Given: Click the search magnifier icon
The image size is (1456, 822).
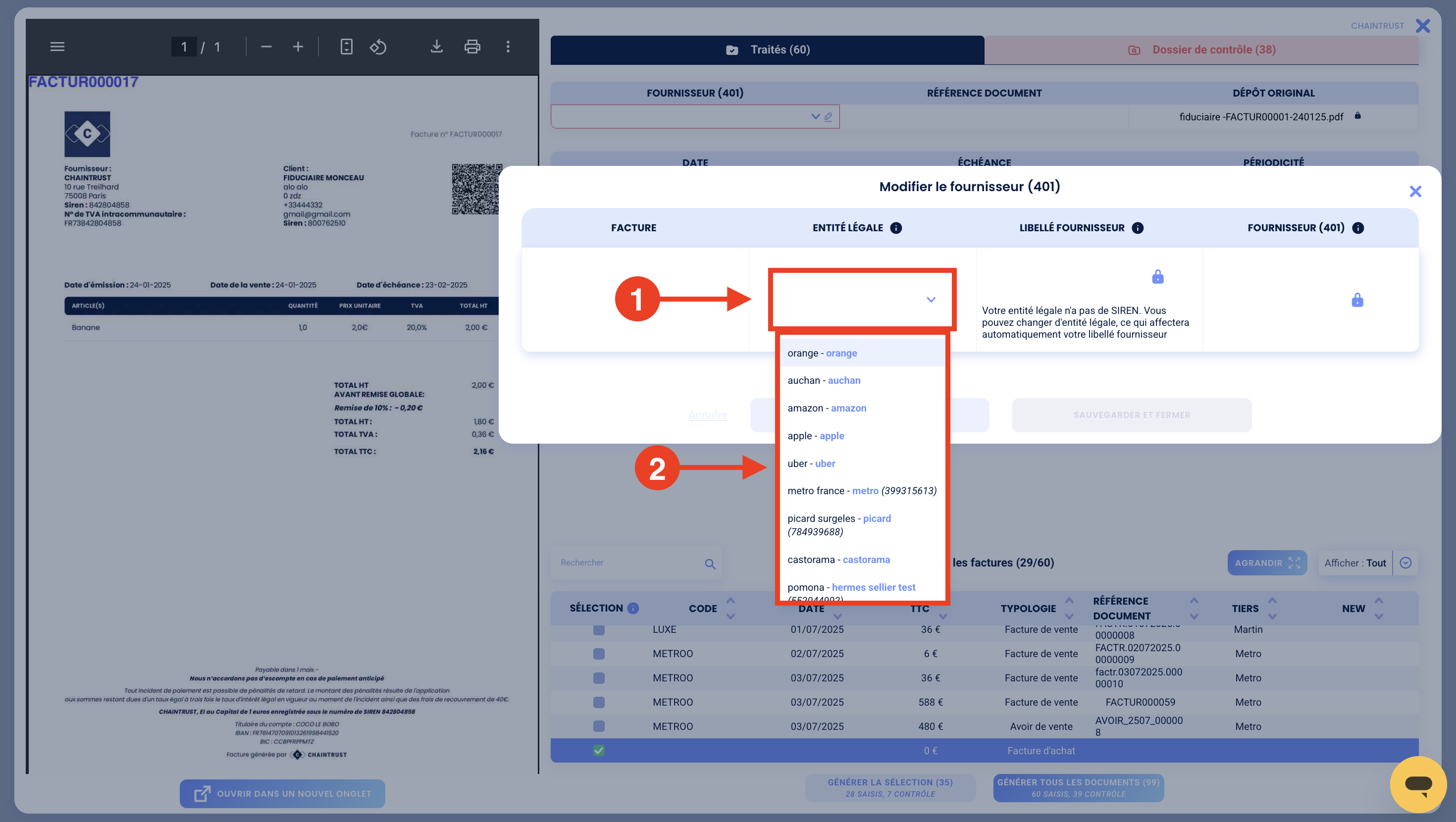Looking at the screenshot, I should tap(710, 564).
